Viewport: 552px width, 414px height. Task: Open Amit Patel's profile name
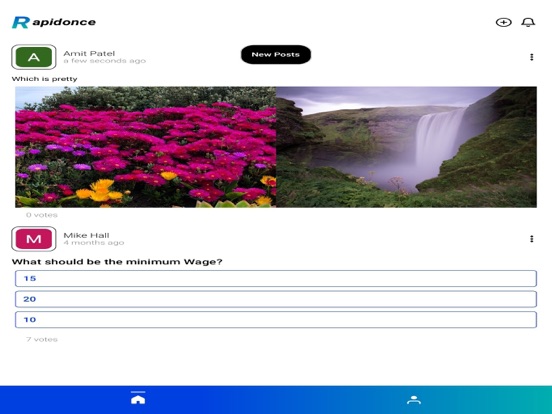click(89, 54)
